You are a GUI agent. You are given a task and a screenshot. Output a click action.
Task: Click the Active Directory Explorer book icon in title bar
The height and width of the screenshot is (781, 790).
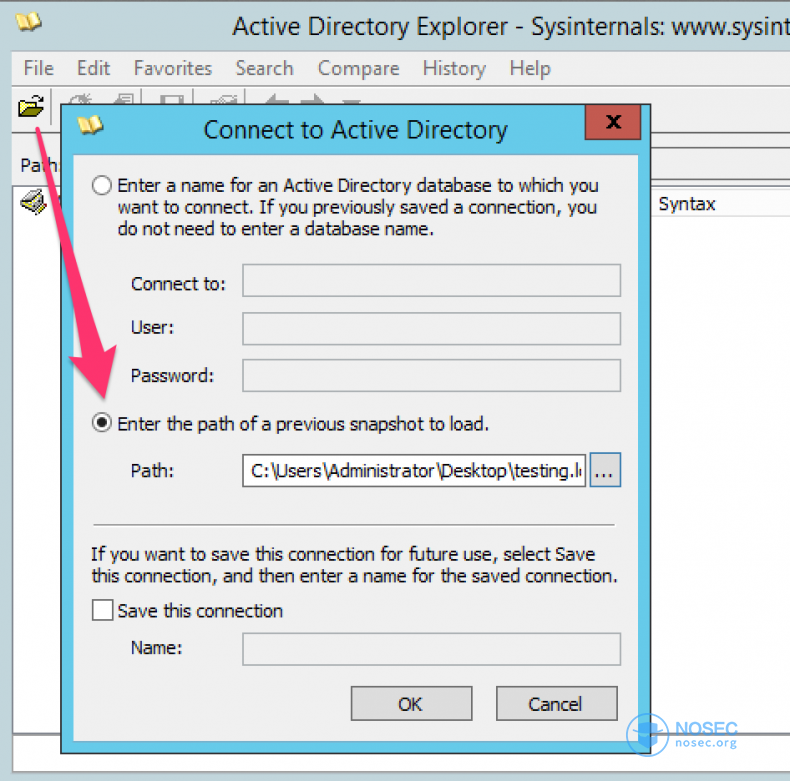pyautogui.click(x=28, y=22)
